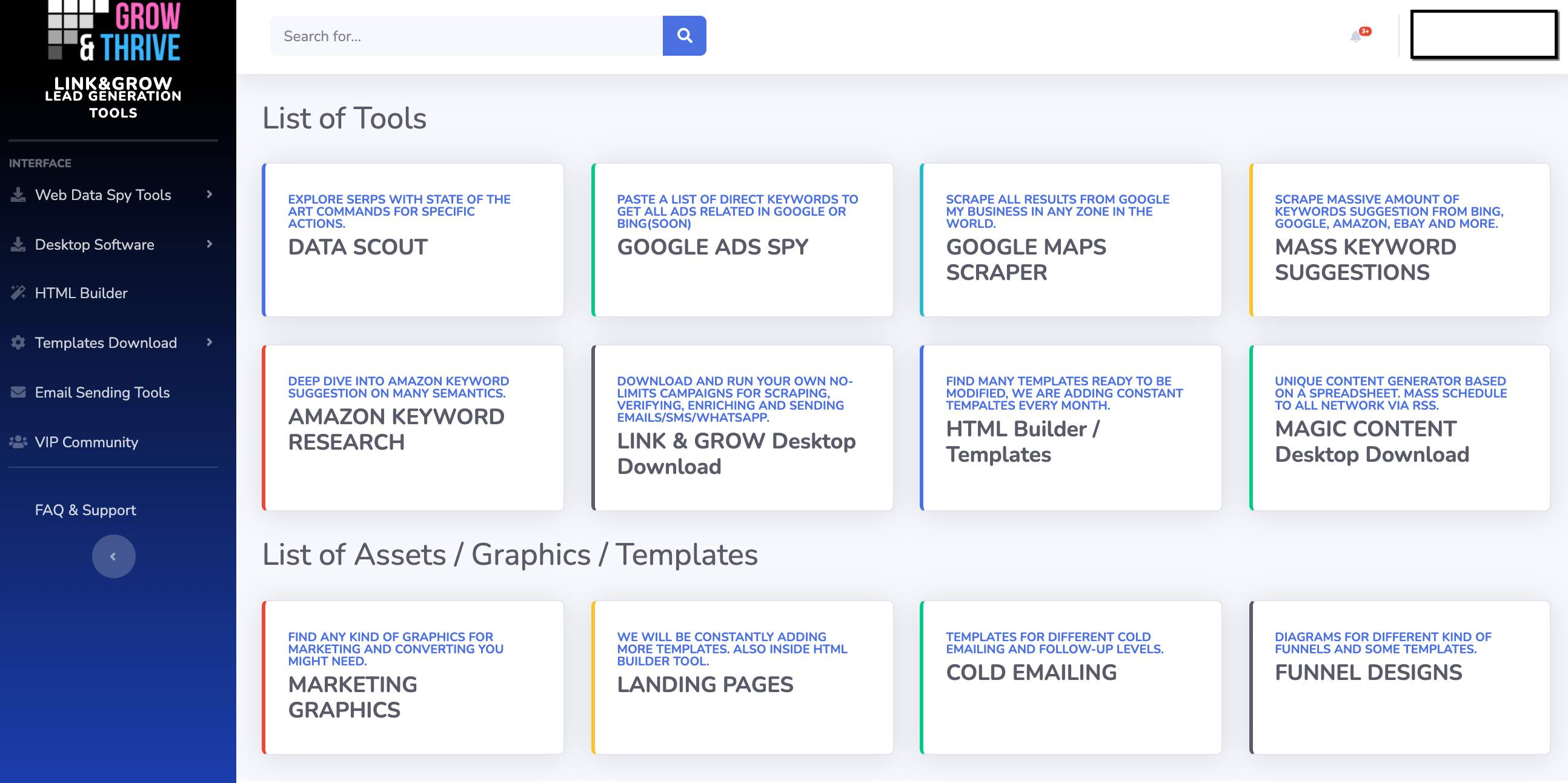
Task: Click 'Unique content generator based on' description
Action: click(x=1392, y=393)
